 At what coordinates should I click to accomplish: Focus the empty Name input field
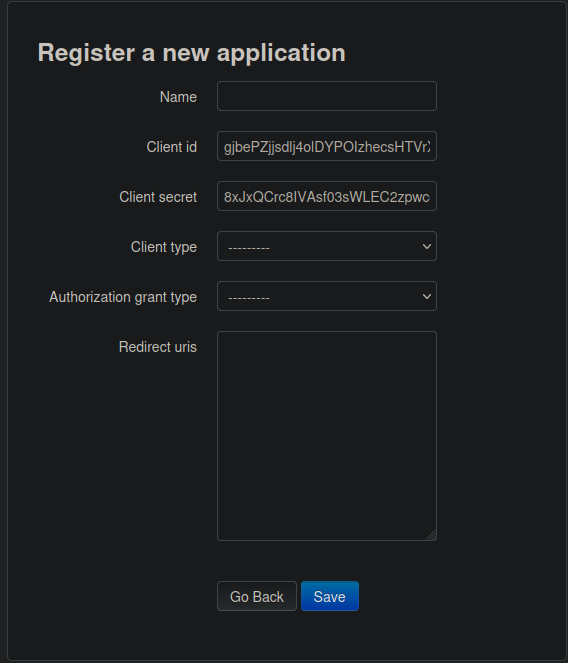point(327,96)
